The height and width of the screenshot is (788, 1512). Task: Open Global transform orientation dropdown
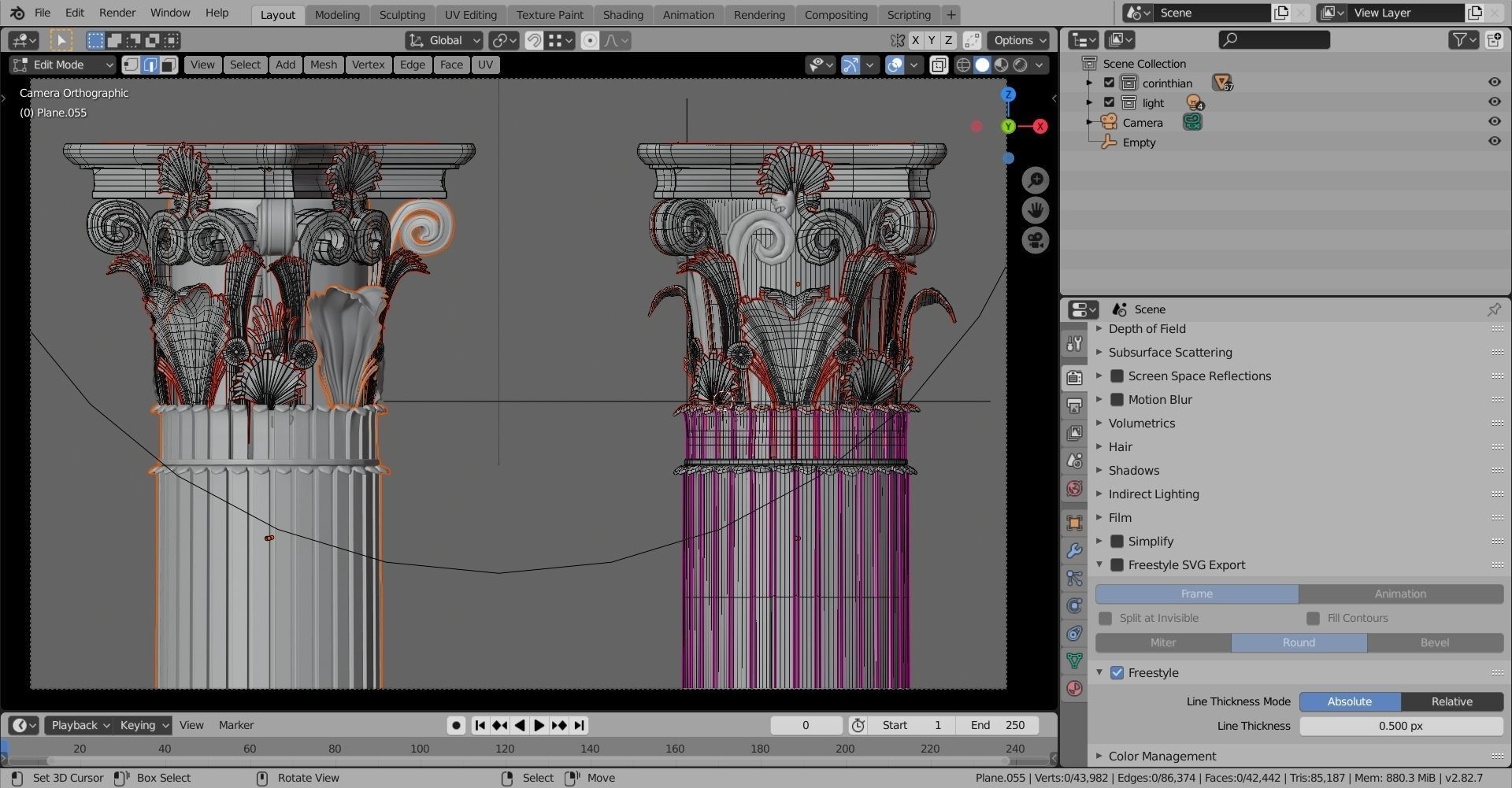click(444, 40)
